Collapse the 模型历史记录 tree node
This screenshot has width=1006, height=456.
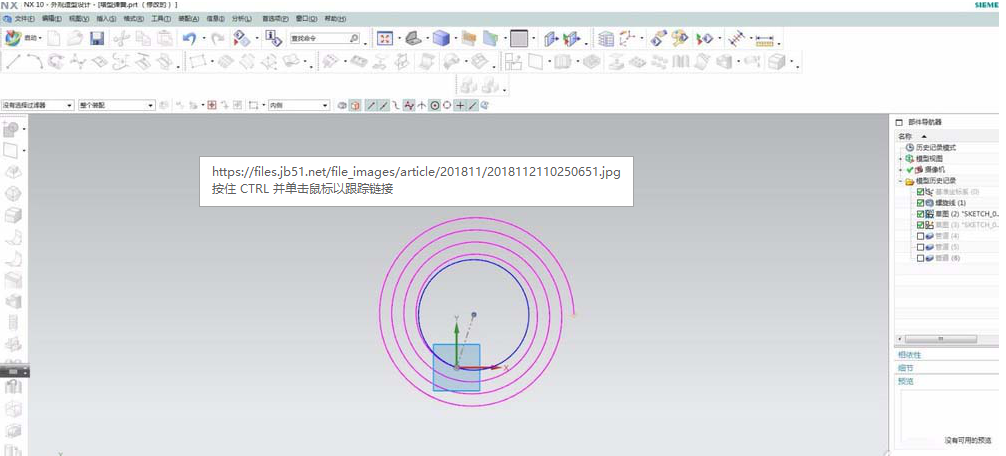(901, 181)
